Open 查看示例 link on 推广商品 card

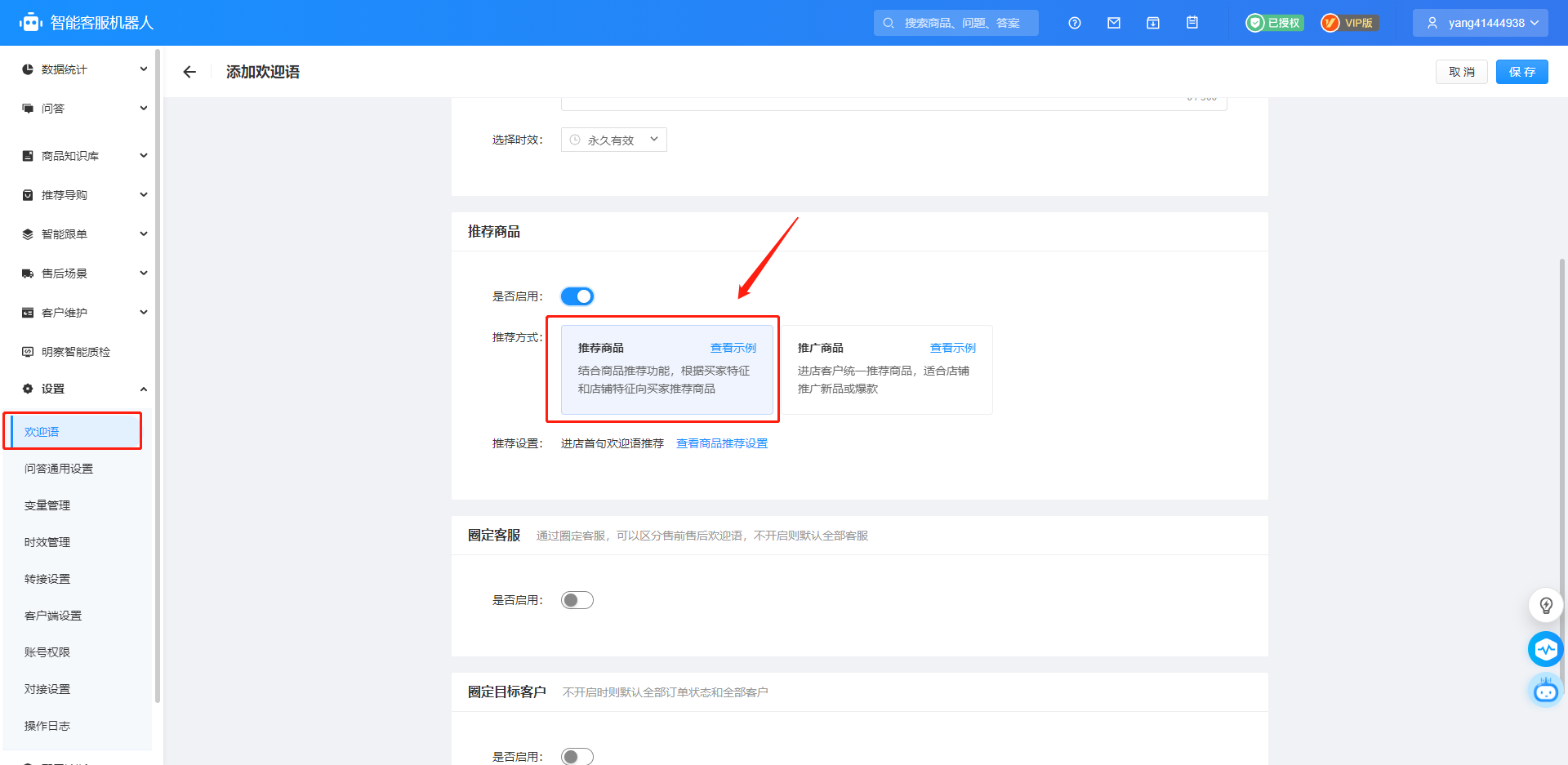click(x=953, y=348)
